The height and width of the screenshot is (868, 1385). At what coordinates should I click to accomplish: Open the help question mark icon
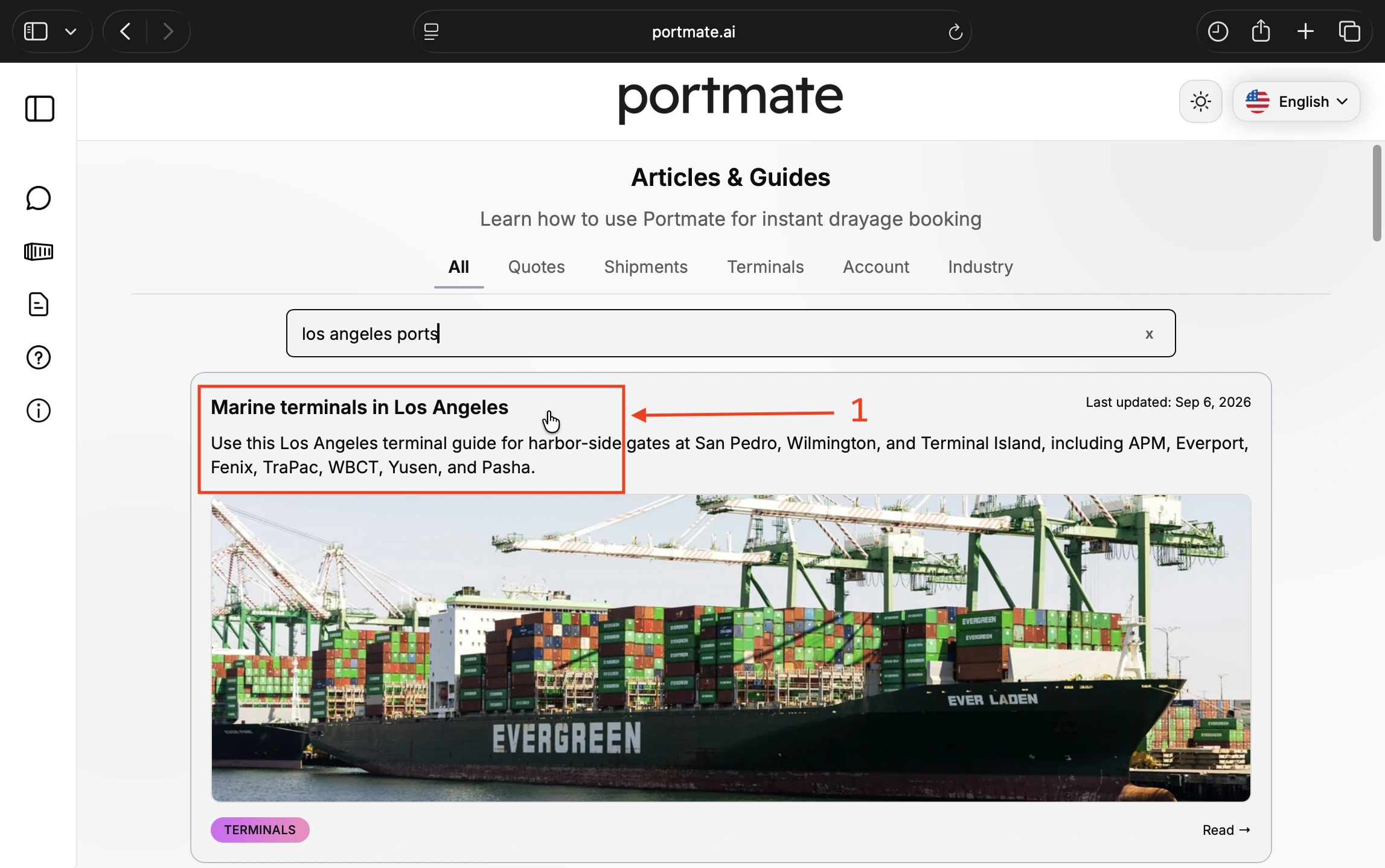tap(39, 358)
